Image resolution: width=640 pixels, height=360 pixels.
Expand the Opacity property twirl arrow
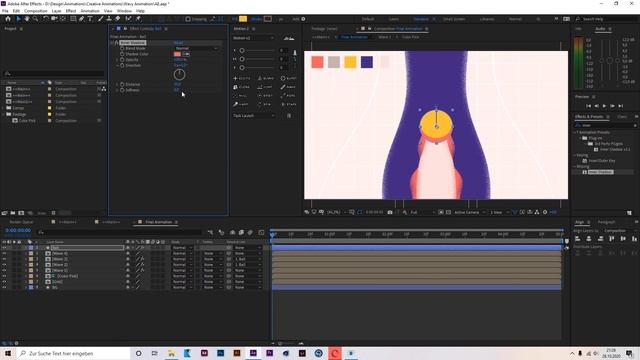coord(117,60)
